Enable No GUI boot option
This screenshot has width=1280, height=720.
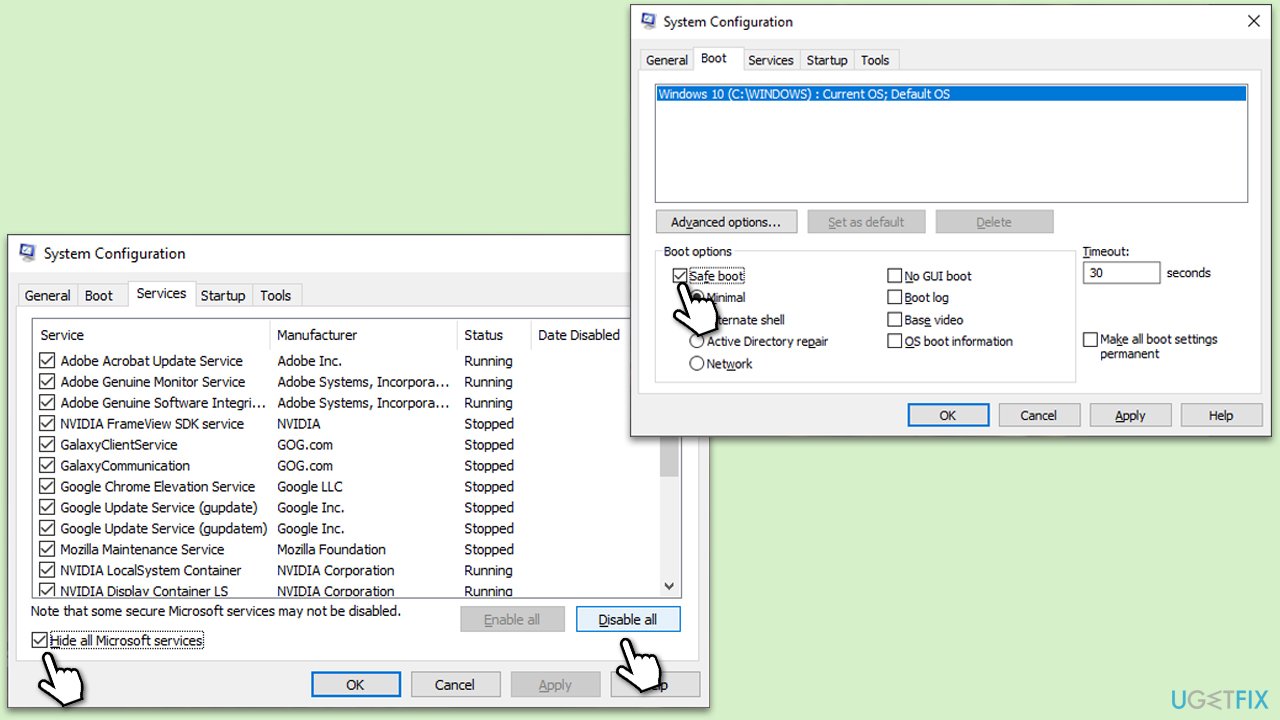(895, 276)
